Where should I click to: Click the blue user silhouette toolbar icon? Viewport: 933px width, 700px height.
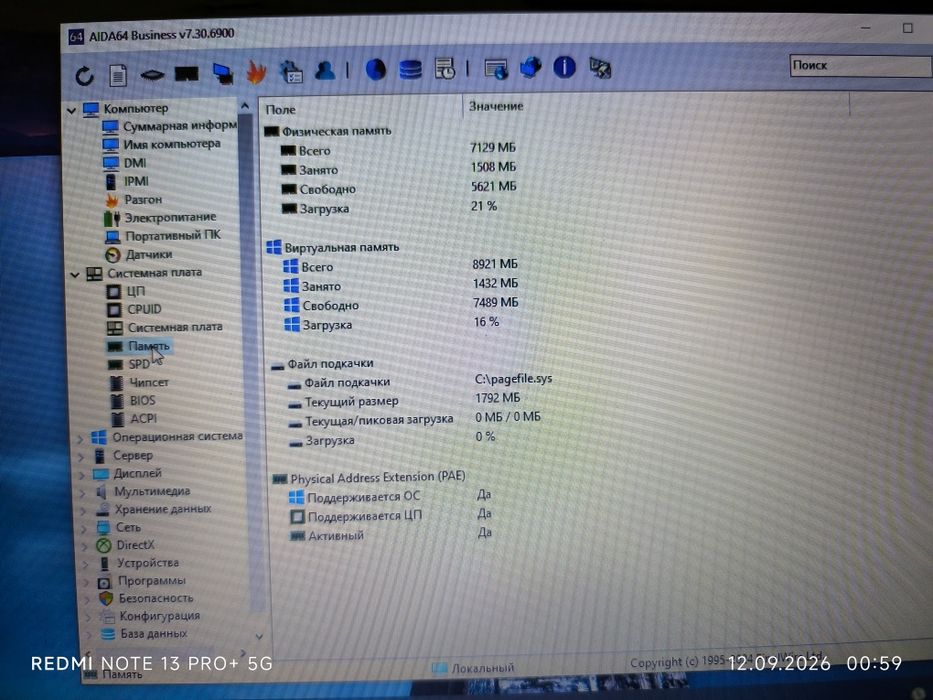tap(325, 70)
